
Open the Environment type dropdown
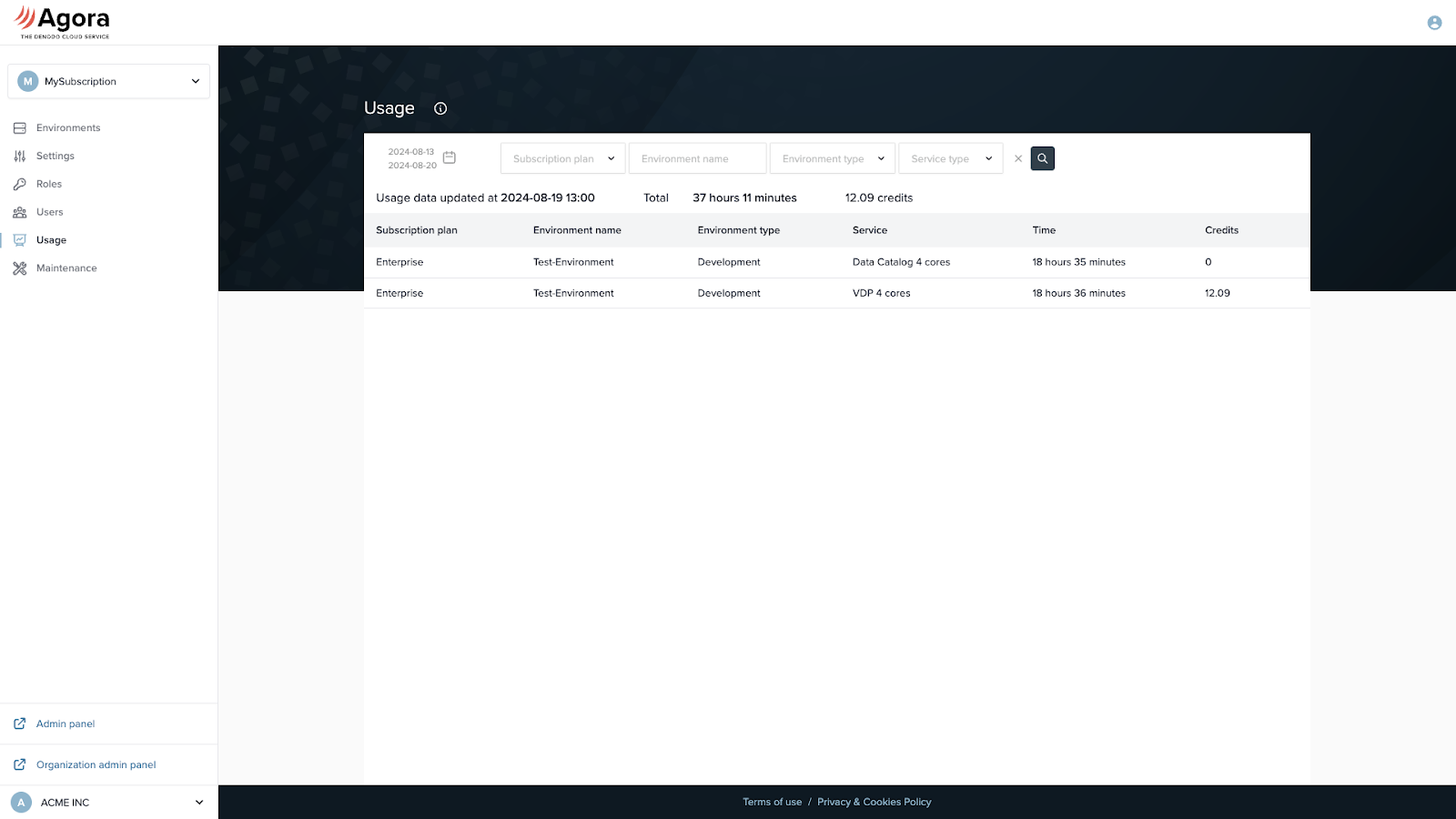(x=833, y=158)
